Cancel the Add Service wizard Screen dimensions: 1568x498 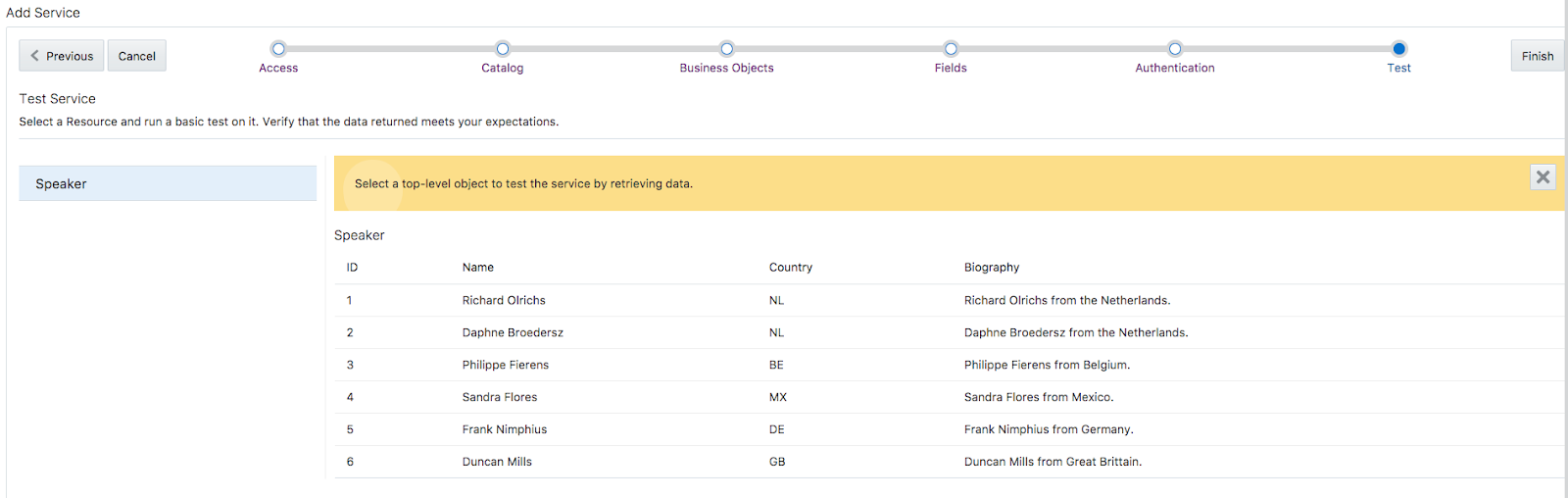pos(137,56)
